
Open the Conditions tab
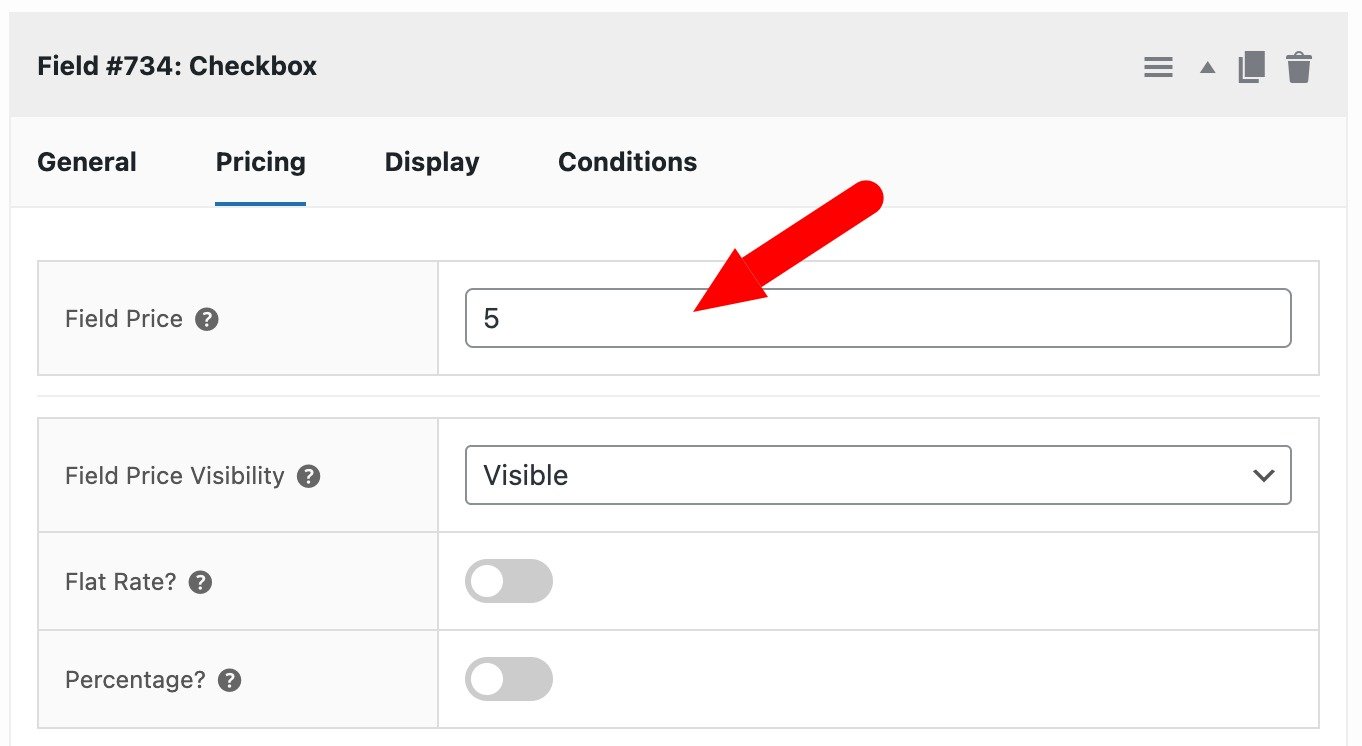tap(627, 161)
